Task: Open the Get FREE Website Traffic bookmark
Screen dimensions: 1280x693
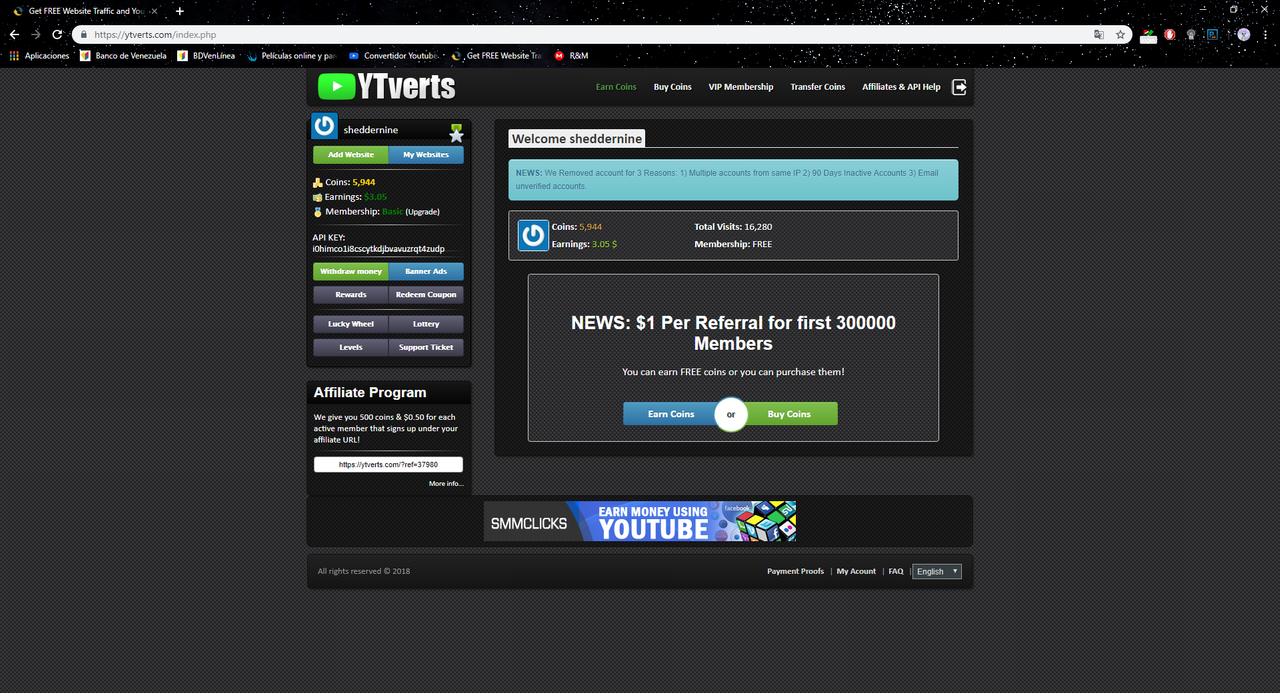Action: pos(497,56)
